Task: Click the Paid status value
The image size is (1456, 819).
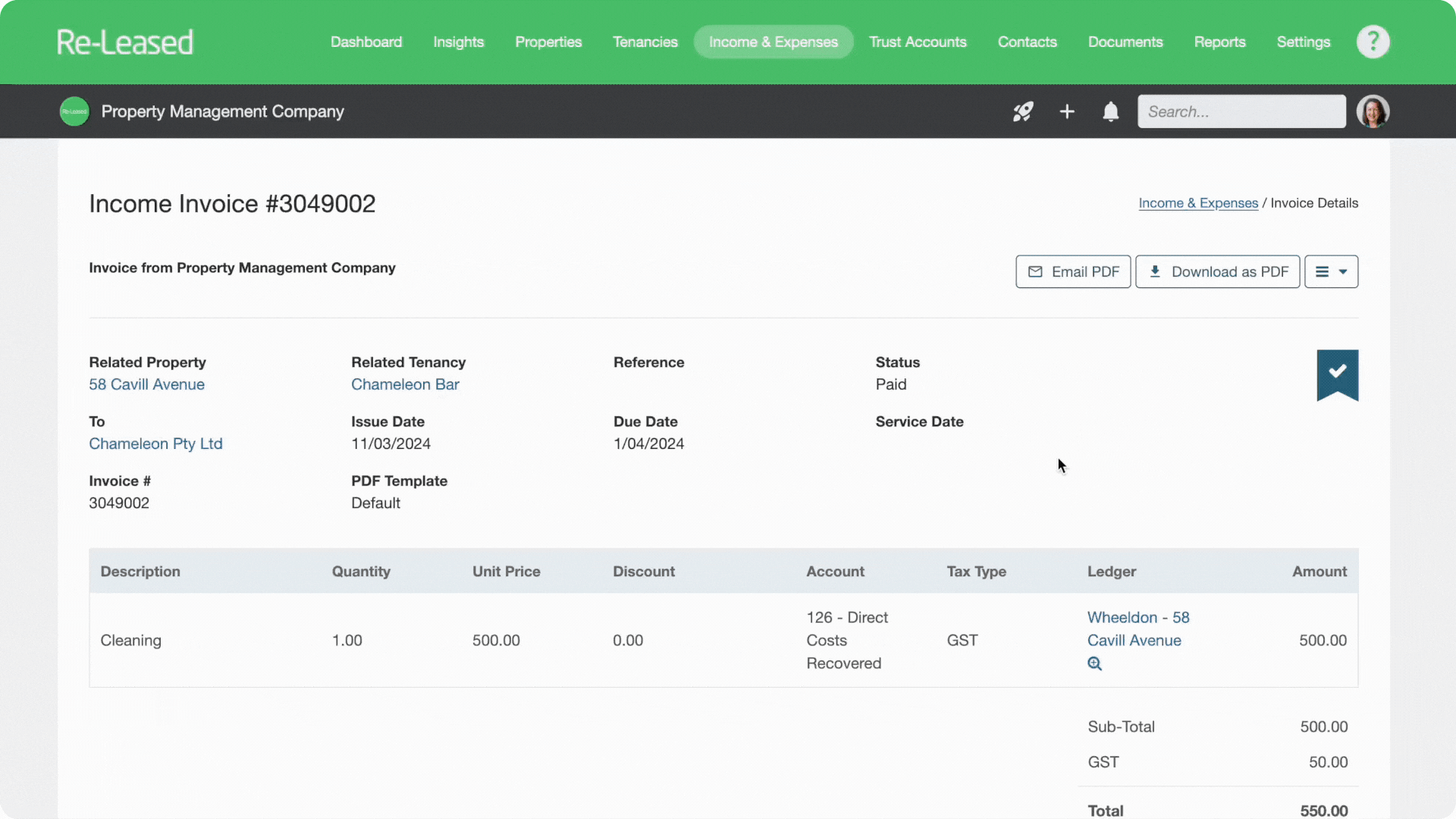Action: (891, 384)
